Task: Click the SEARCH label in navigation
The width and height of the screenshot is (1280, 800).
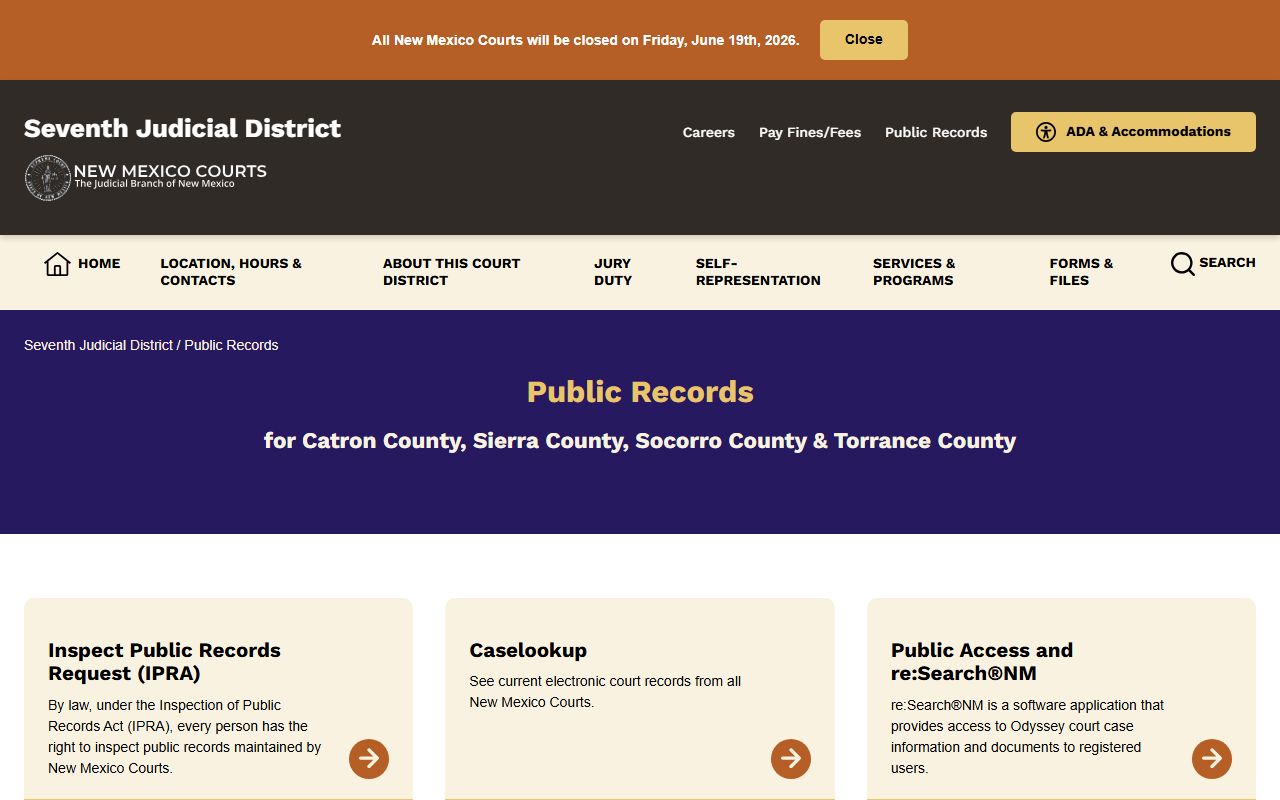Action: [1227, 263]
